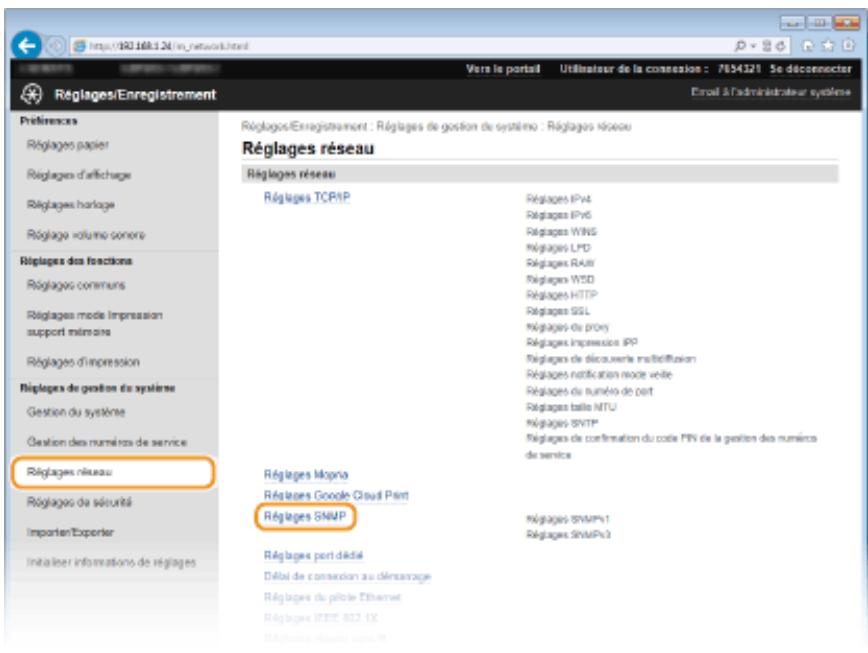Click the browser back arrow button
The height and width of the screenshot is (653, 868).
[26, 45]
